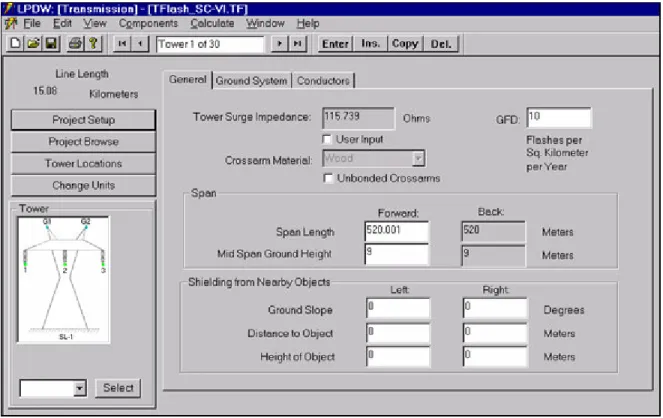
Task: Click the Change Units button
Action: (83, 185)
